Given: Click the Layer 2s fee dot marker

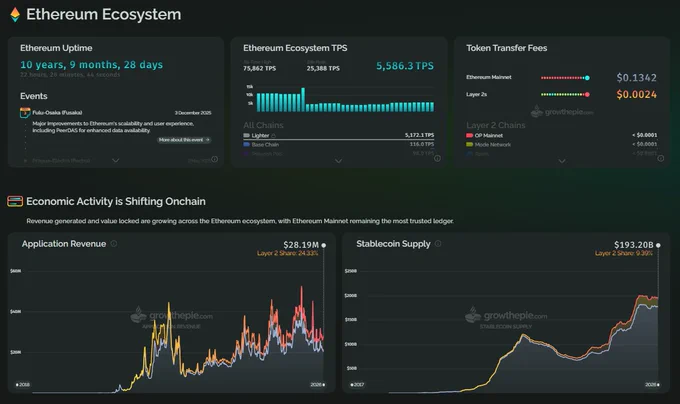Looking at the screenshot, I should [587, 94].
